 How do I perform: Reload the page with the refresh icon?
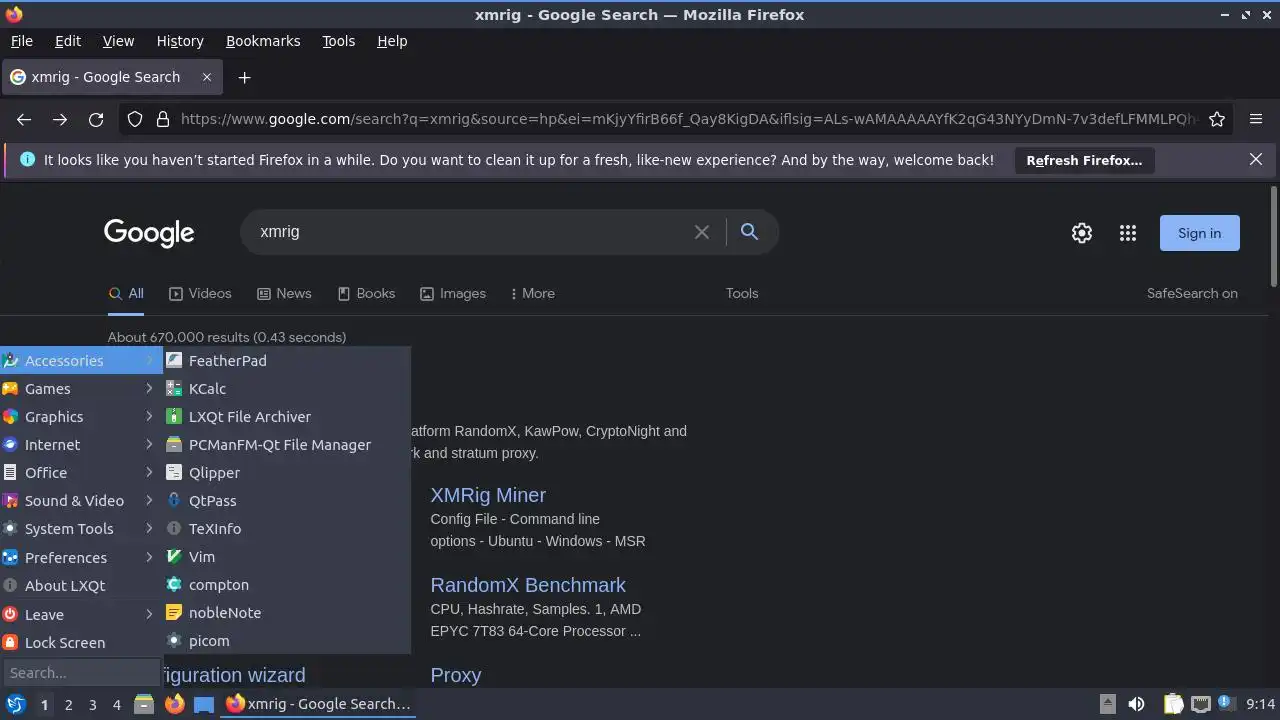tap(96, 119)
